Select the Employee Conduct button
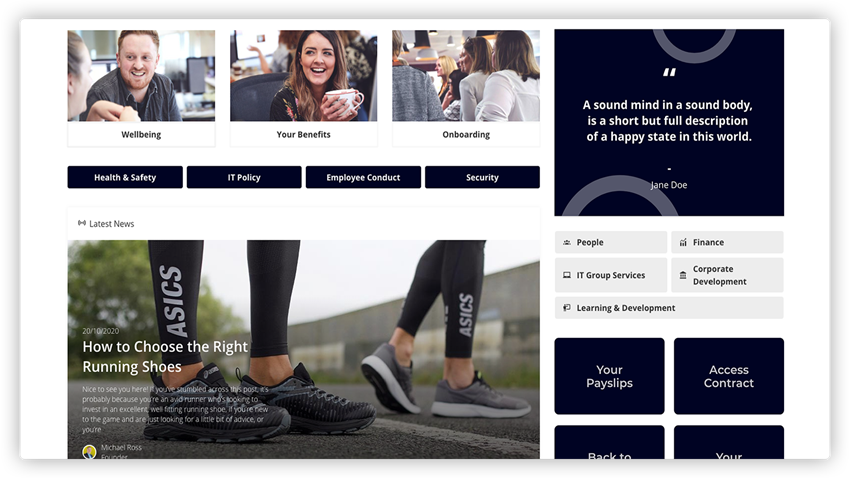850x478 pixels. pos(363,178)
